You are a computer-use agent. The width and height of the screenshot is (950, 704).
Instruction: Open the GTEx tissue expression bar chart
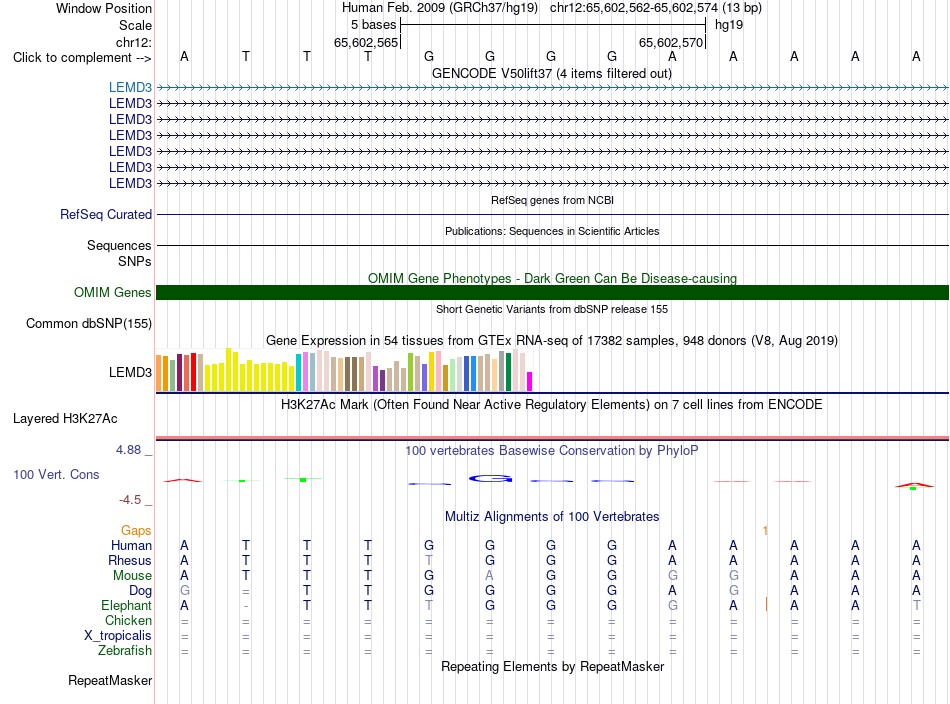pyautogui.click(x=344, y=370)
